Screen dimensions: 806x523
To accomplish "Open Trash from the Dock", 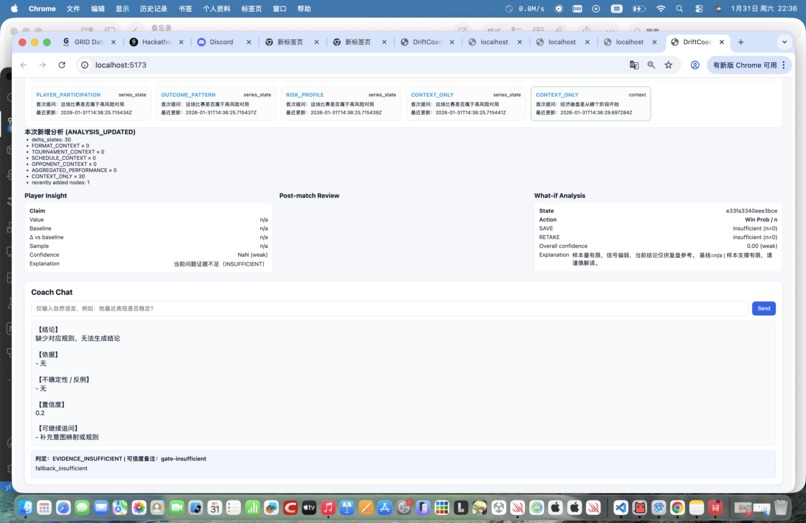I will click(x=781, y=508).
